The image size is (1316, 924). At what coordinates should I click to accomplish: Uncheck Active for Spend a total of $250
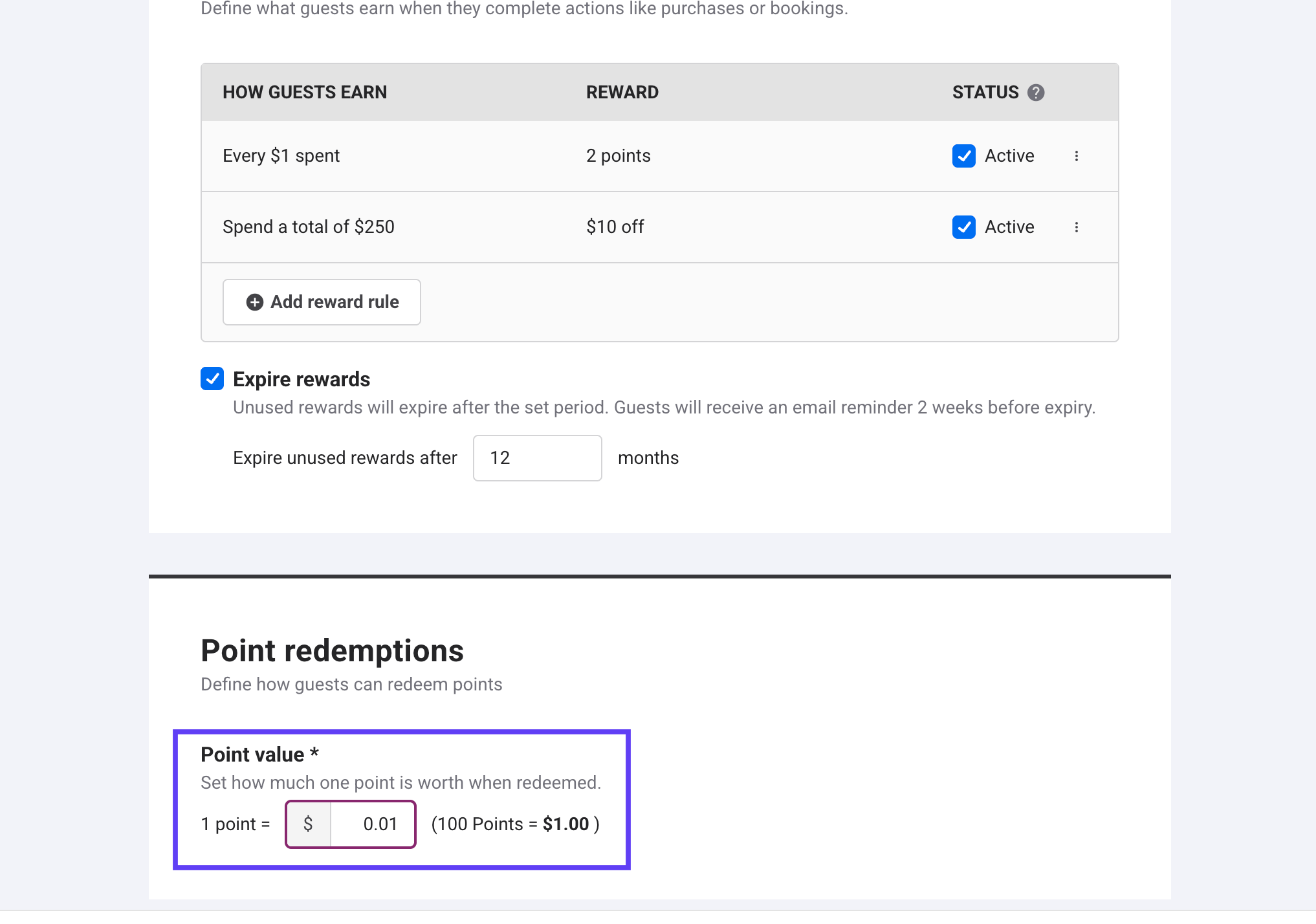coord(963,227)
